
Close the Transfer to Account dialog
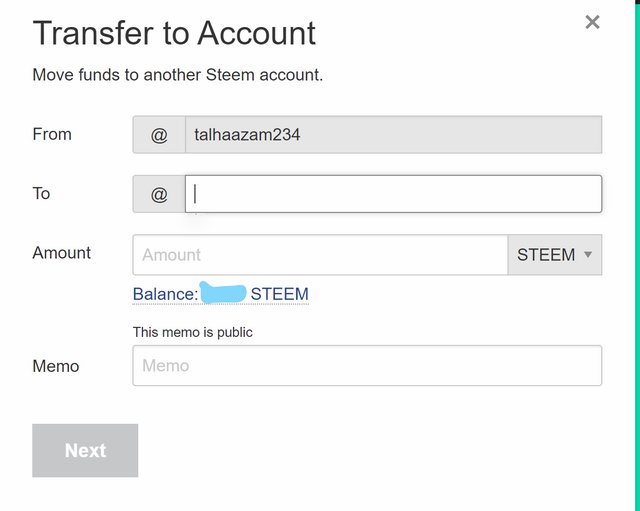point(592,22)
